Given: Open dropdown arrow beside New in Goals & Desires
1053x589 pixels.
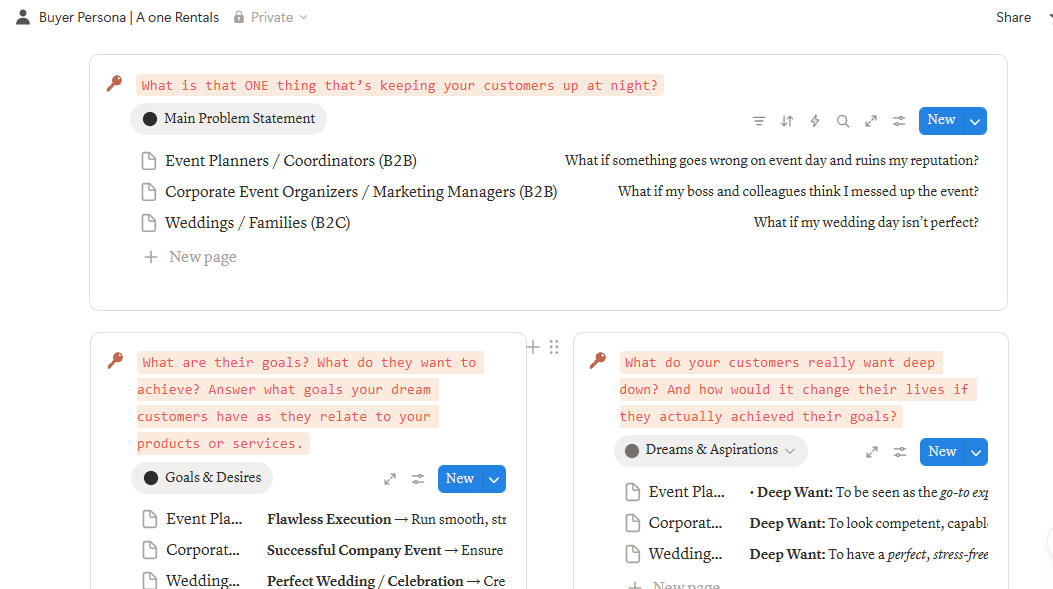Looking at the screenshot, I should point(494,479).
